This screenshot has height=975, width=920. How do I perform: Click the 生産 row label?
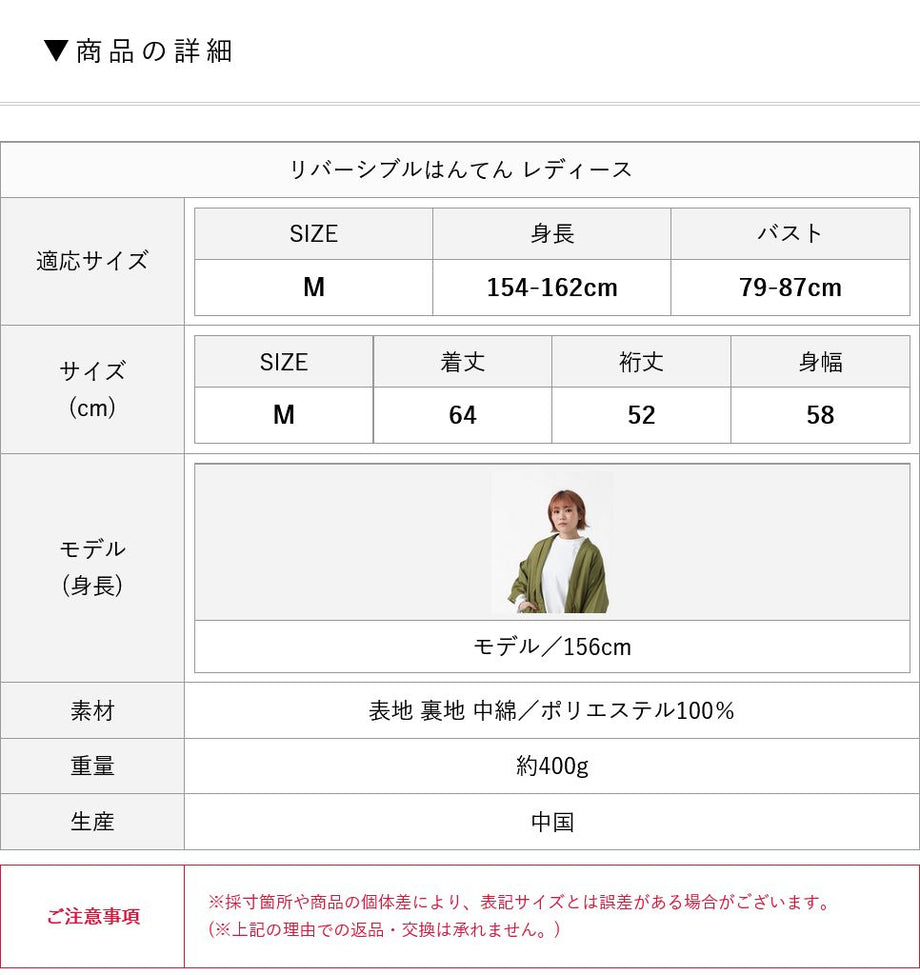click(92, 821)
